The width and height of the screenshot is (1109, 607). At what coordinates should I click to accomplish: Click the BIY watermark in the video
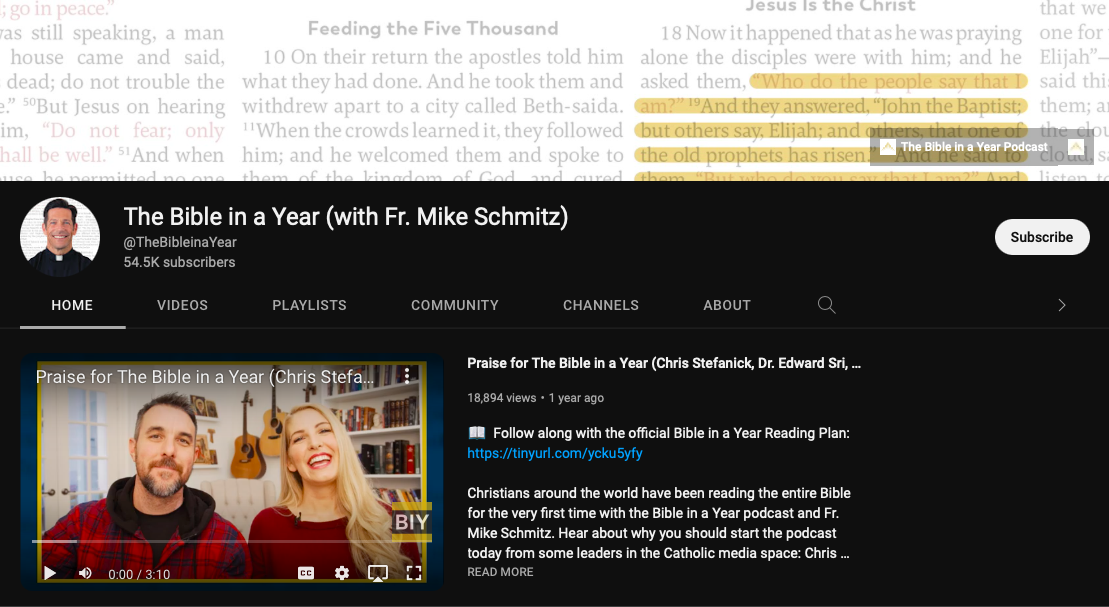411,522
